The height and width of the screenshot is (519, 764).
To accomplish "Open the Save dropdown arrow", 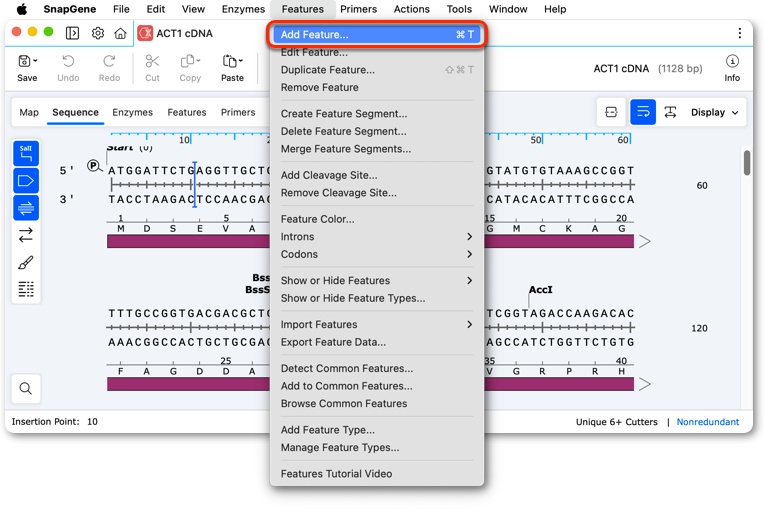I will click(35, 60).
